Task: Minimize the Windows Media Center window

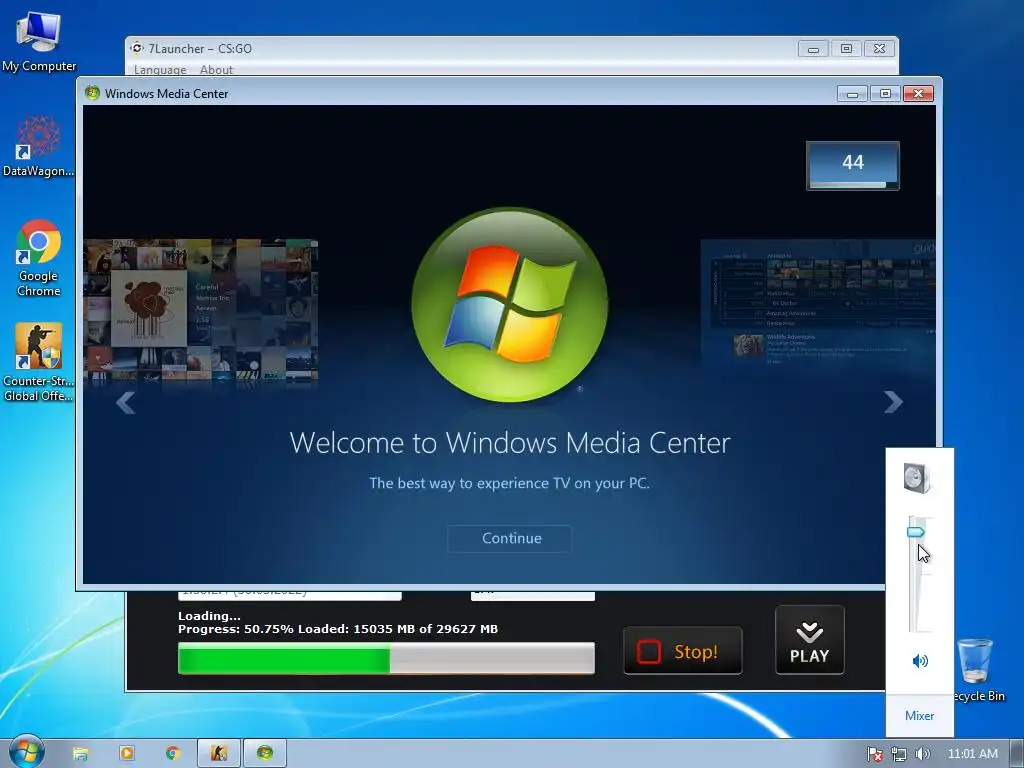Action: click(x=852, y=93)
